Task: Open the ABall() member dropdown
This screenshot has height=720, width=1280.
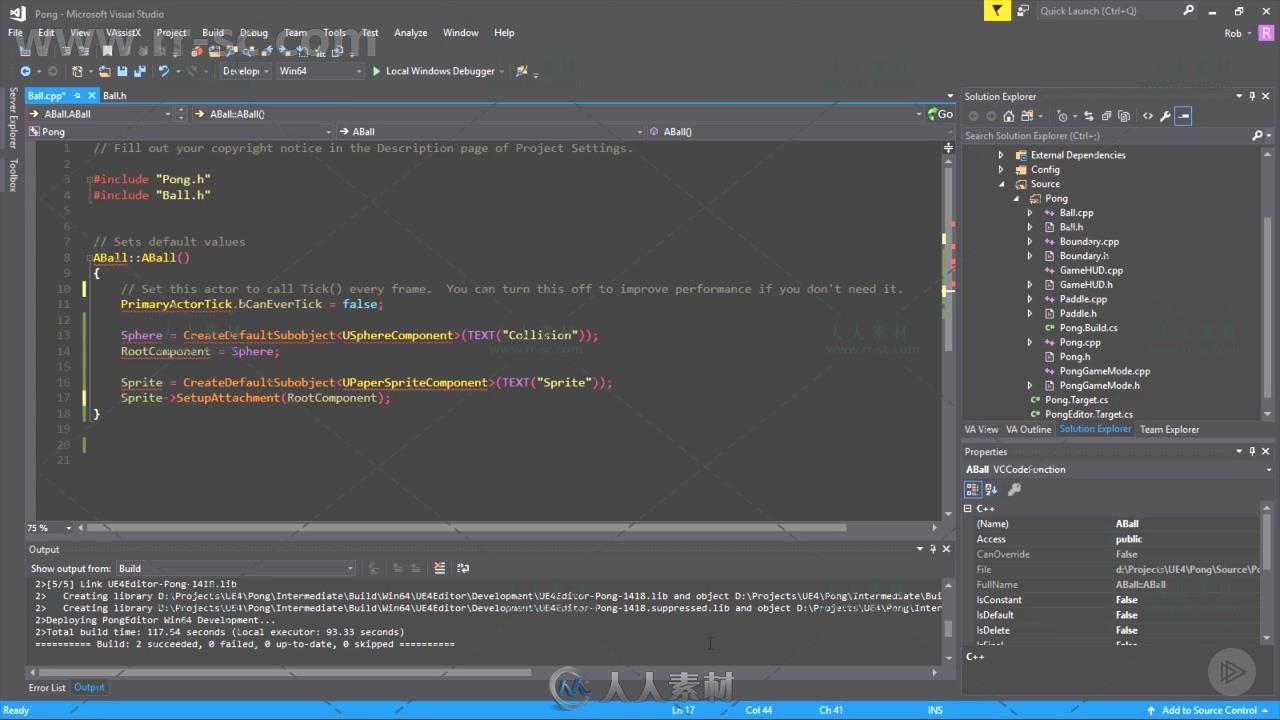Action: tap(800, 131)
